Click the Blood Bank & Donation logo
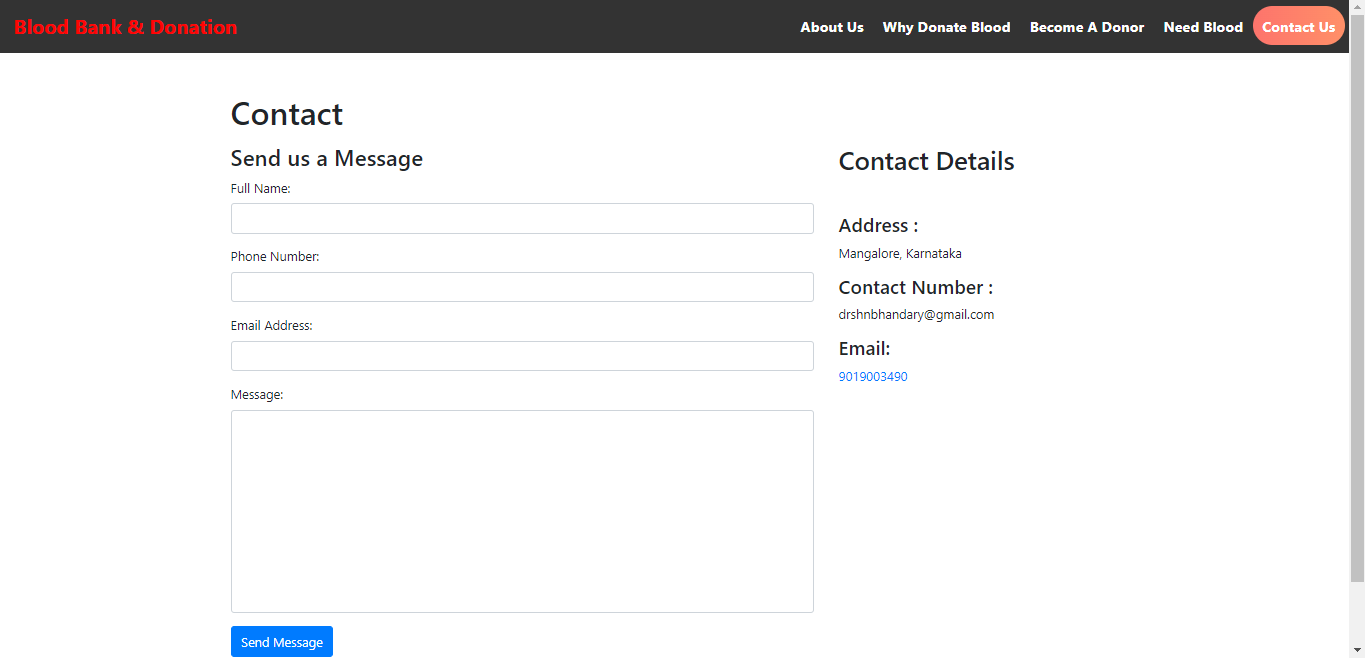The height and width of the screenshot is (658, 1365). click(125, 26)
